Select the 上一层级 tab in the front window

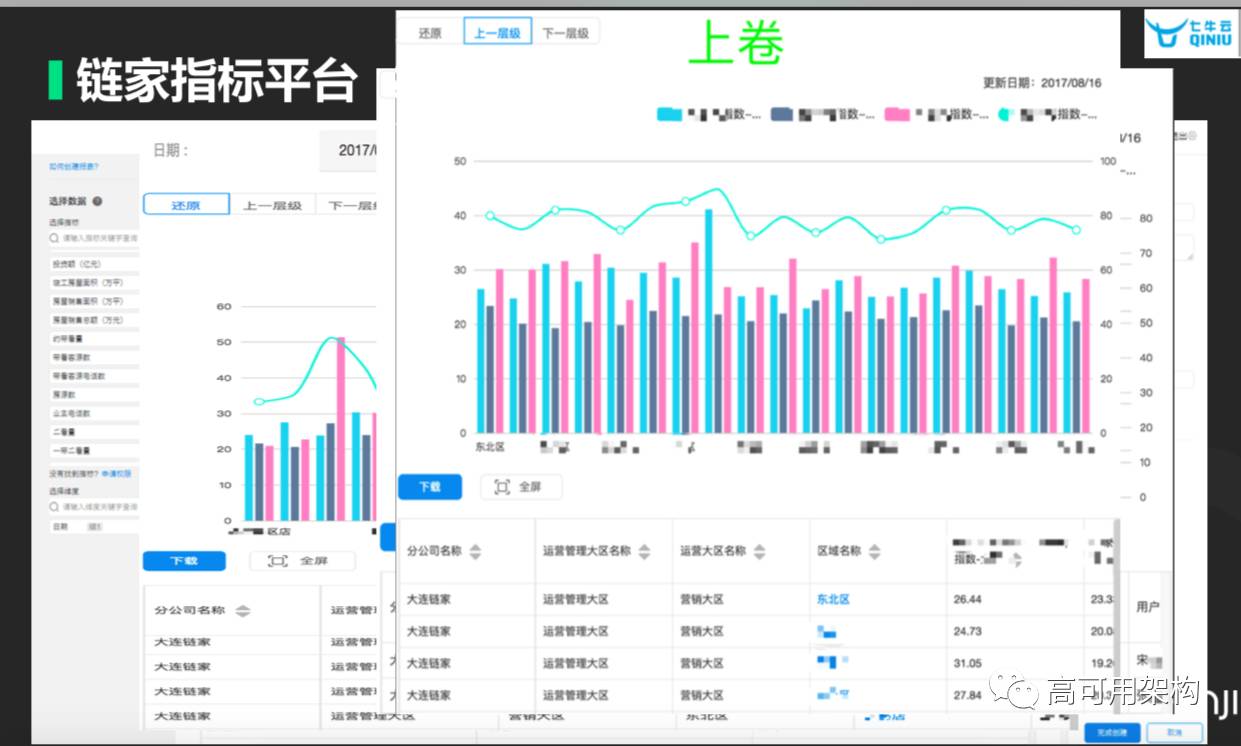click(497, 32)
